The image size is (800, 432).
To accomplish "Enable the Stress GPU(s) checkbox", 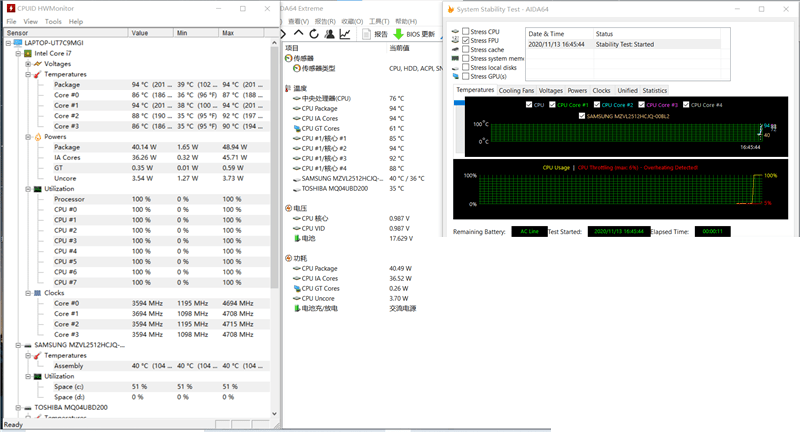I will pos(465,76).
